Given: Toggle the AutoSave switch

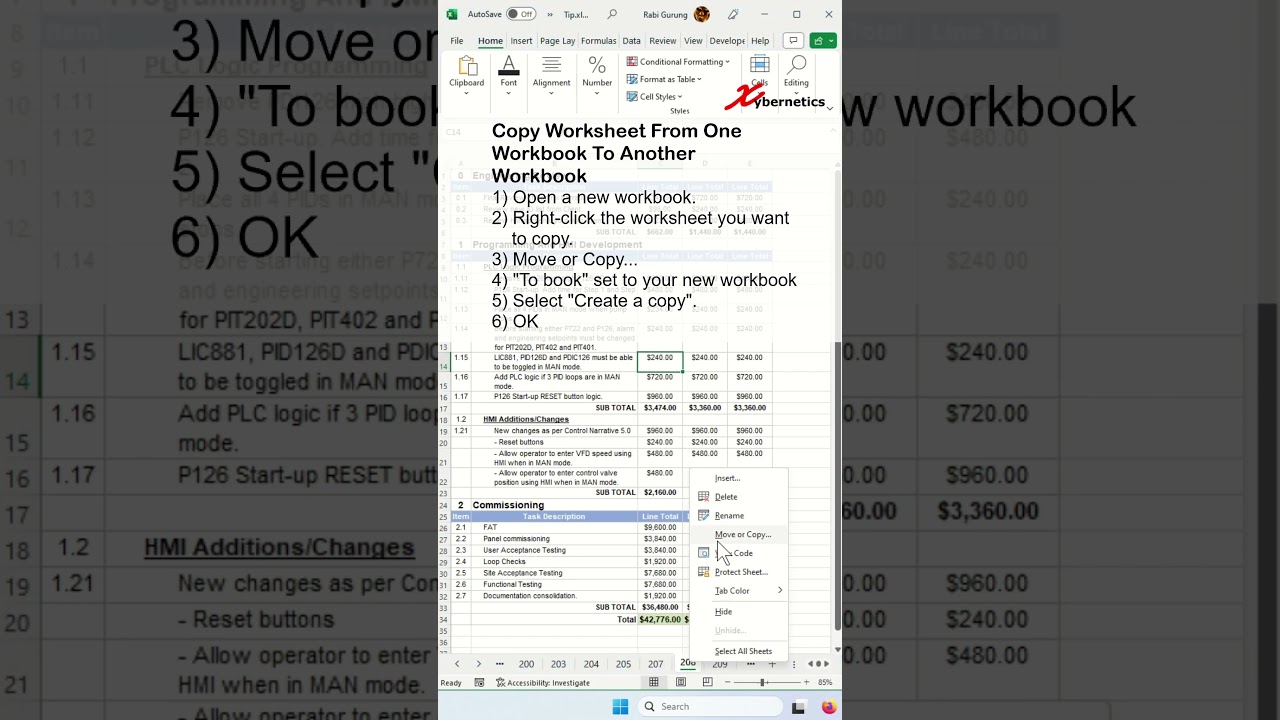Looking at the screenshot, I should pos(520,14).
